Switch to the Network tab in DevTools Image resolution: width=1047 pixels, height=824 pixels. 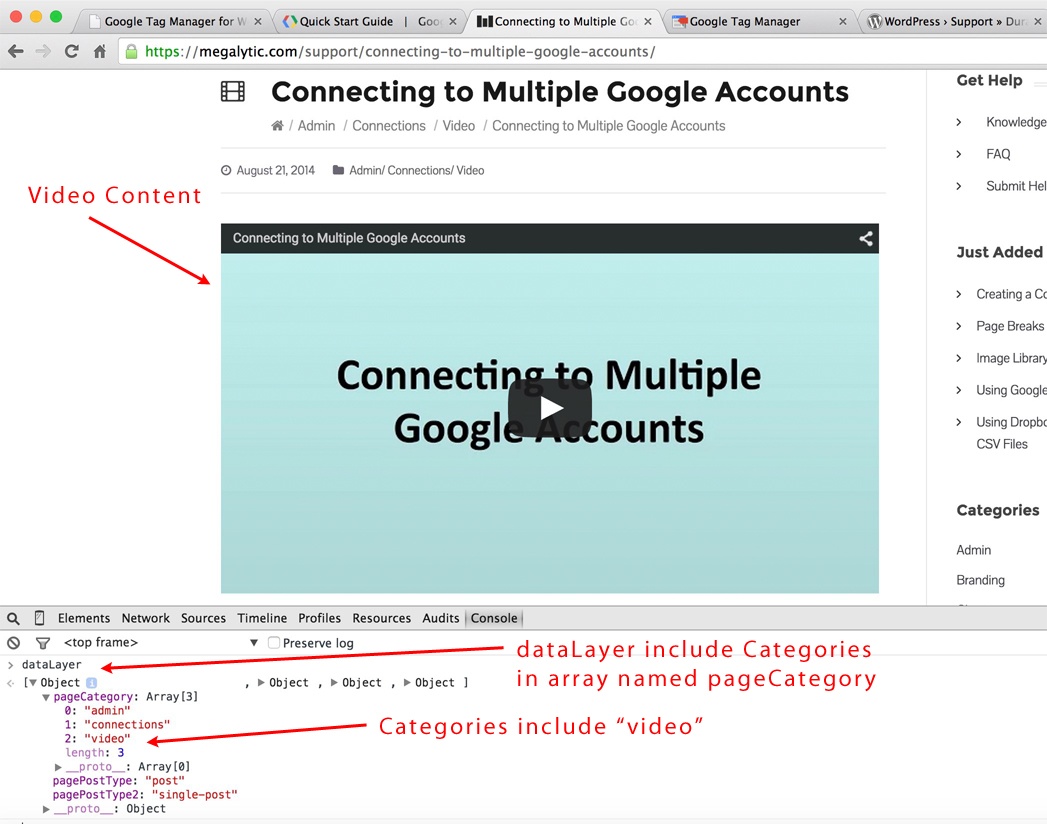pyautogui.click(x=146, y=618)
